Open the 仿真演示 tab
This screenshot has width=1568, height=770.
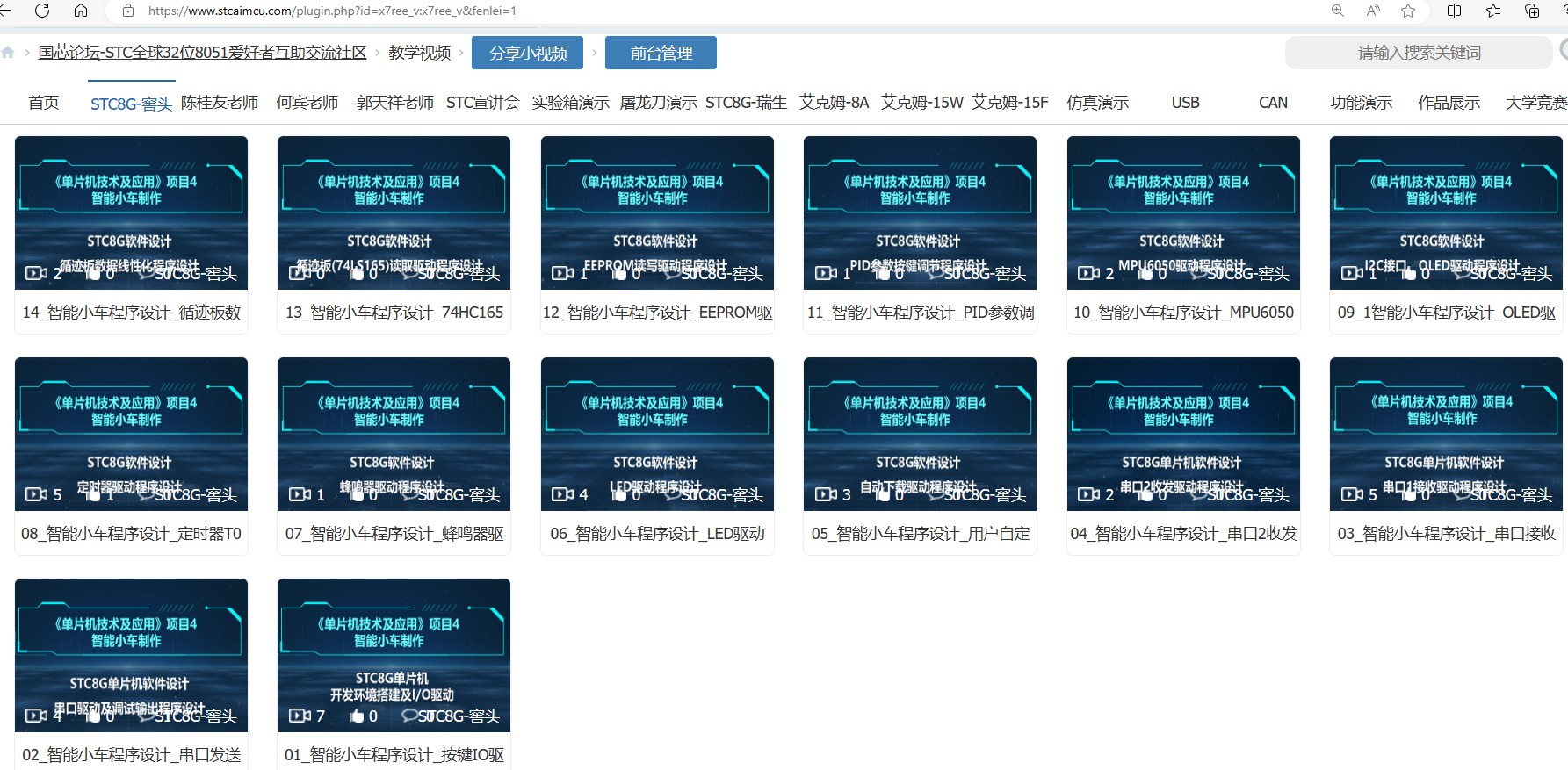1098,103
